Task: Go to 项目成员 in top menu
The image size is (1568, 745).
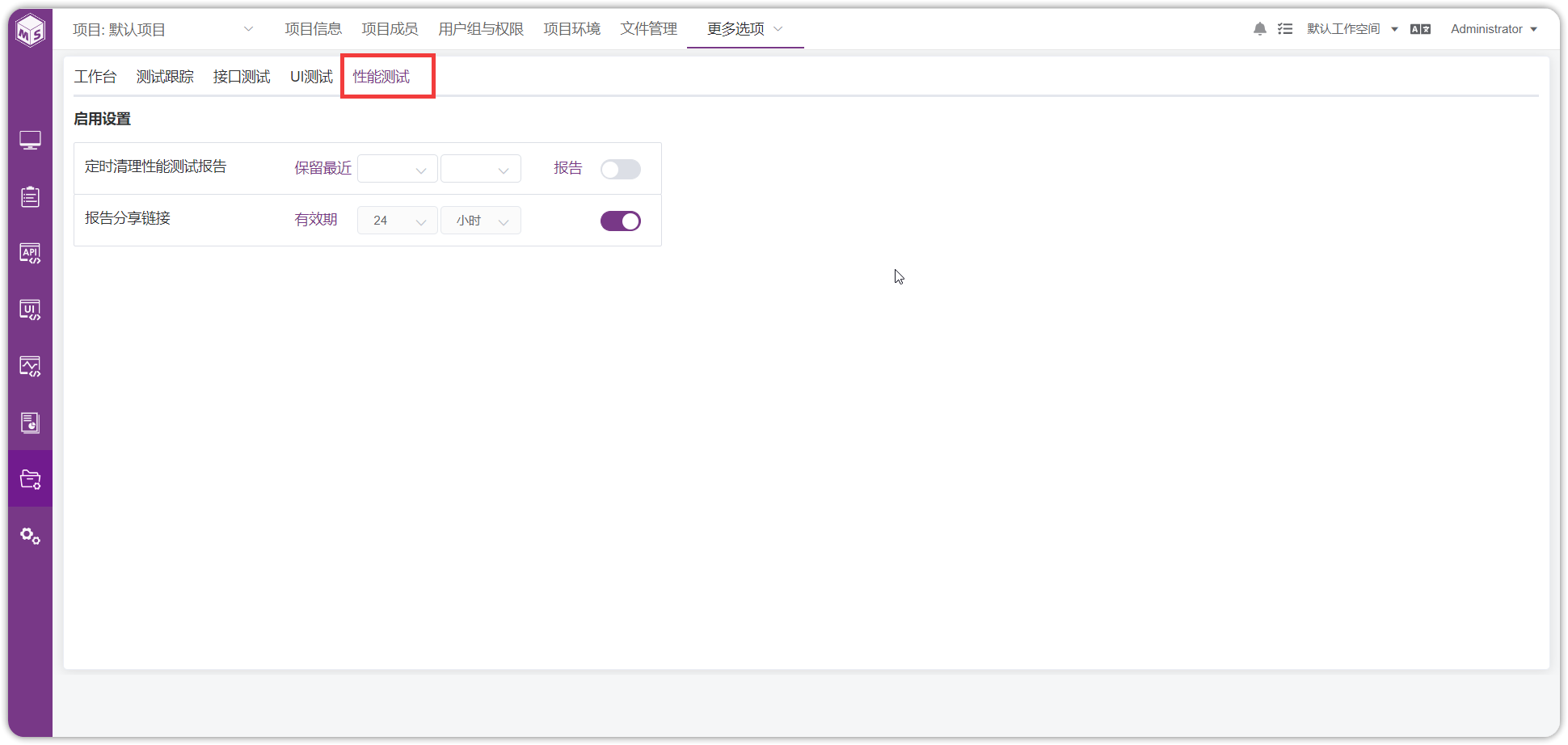Action: [390, 29]
